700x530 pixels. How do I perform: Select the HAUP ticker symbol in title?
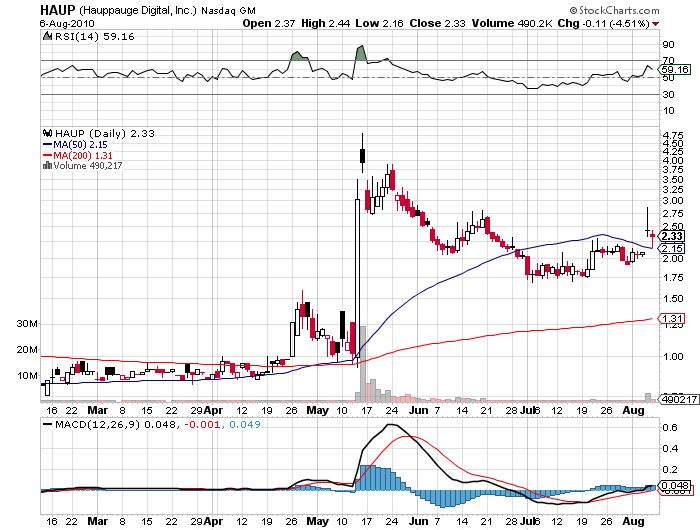click(58, 10)
